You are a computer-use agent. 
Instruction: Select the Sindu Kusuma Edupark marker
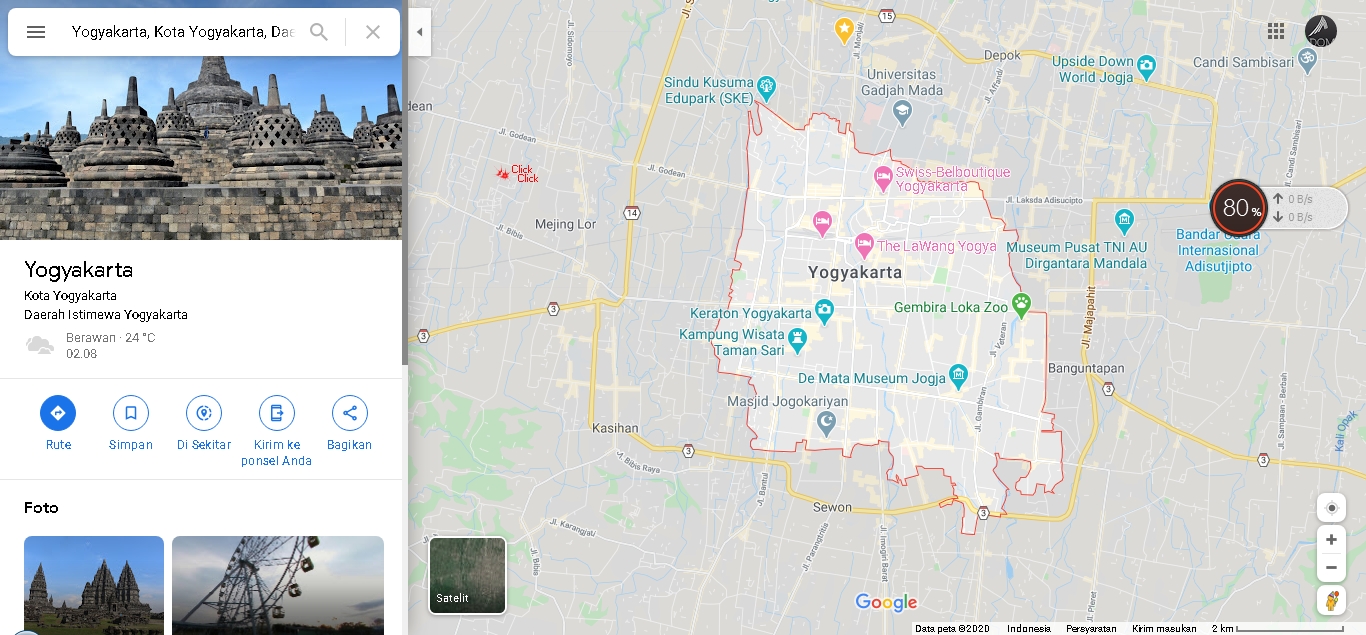click(767, 87)
